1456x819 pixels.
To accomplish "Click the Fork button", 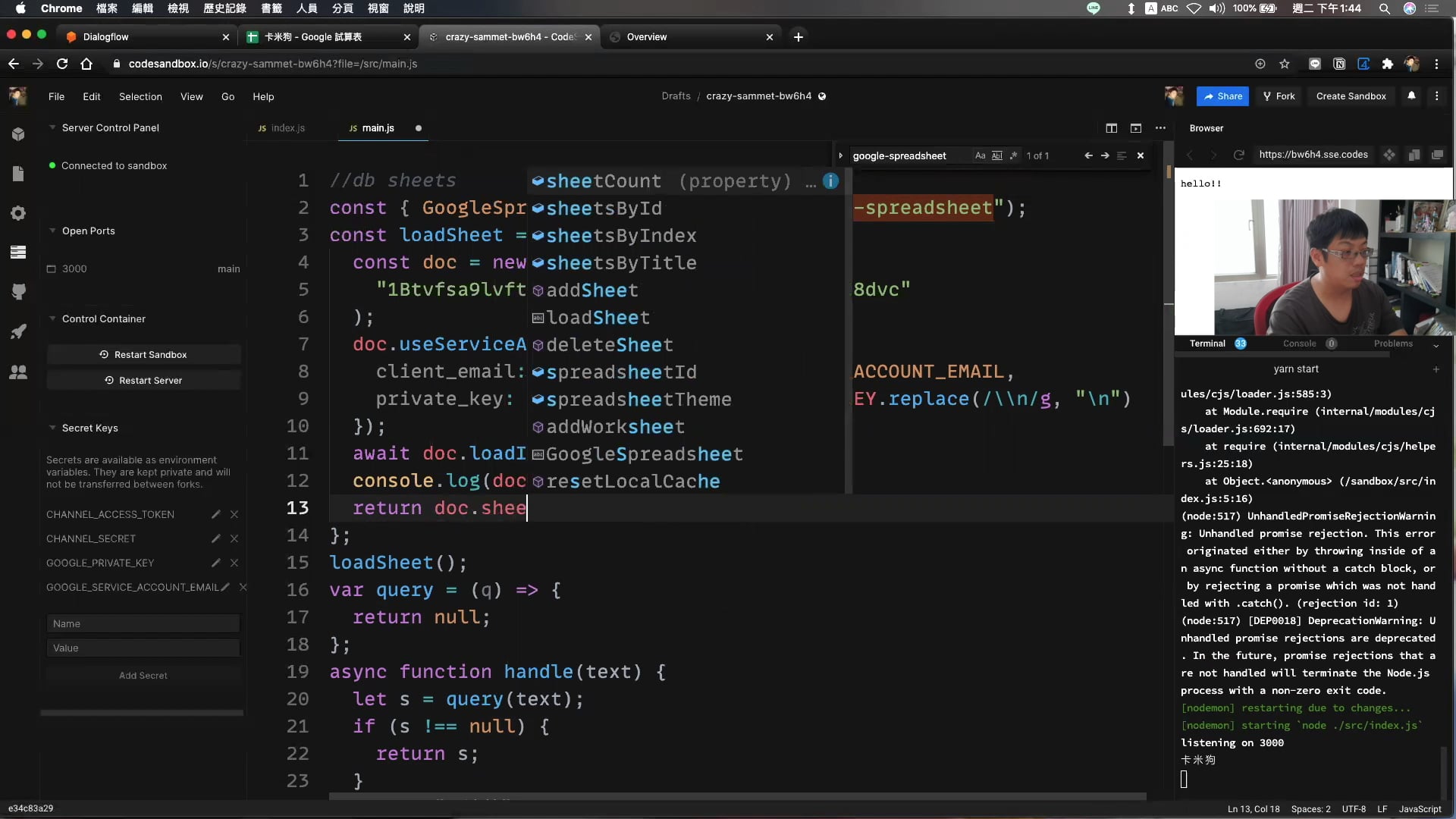I will pos(1279,96).
